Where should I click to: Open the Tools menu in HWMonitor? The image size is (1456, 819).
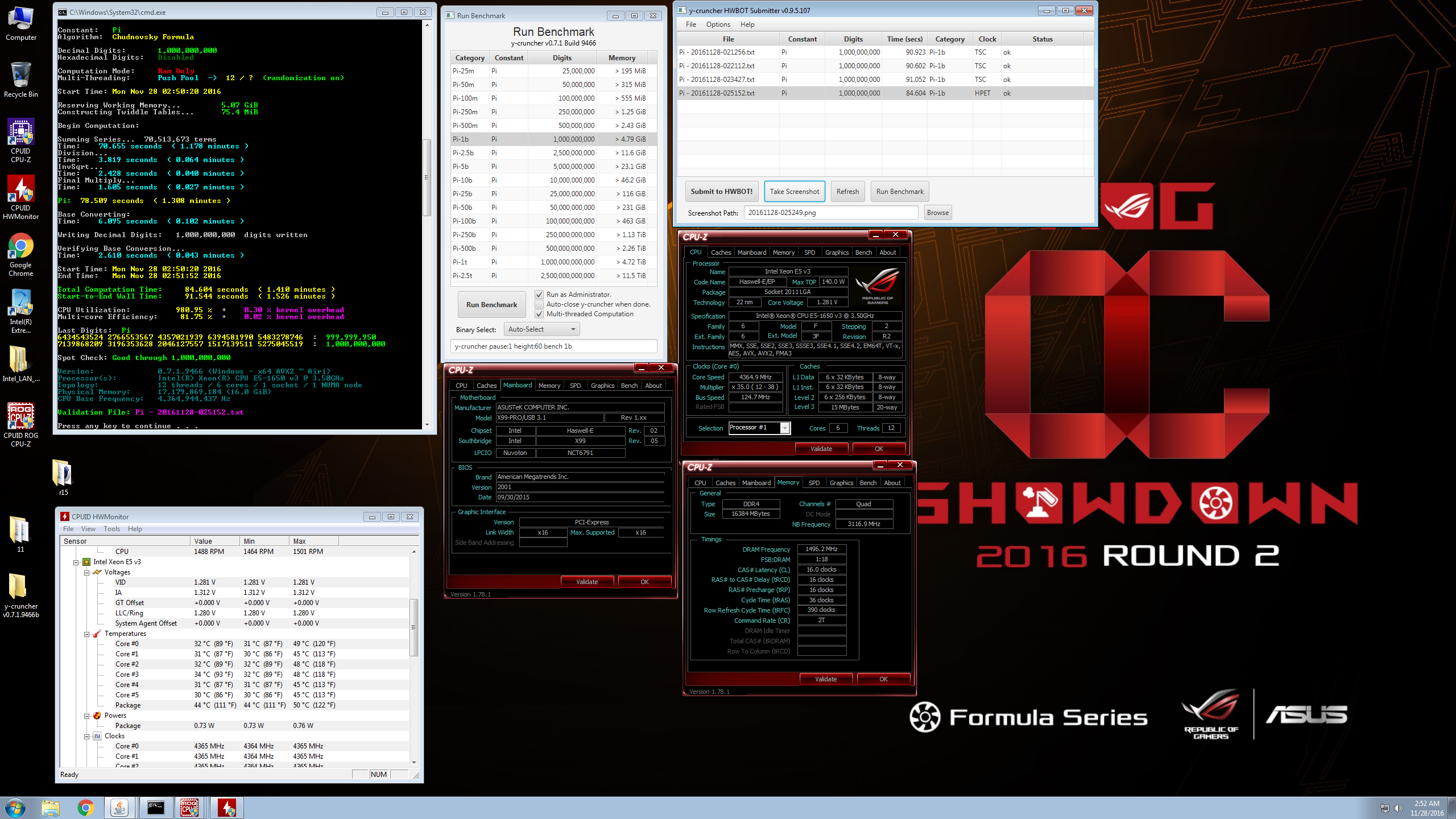tap(111, 529)
